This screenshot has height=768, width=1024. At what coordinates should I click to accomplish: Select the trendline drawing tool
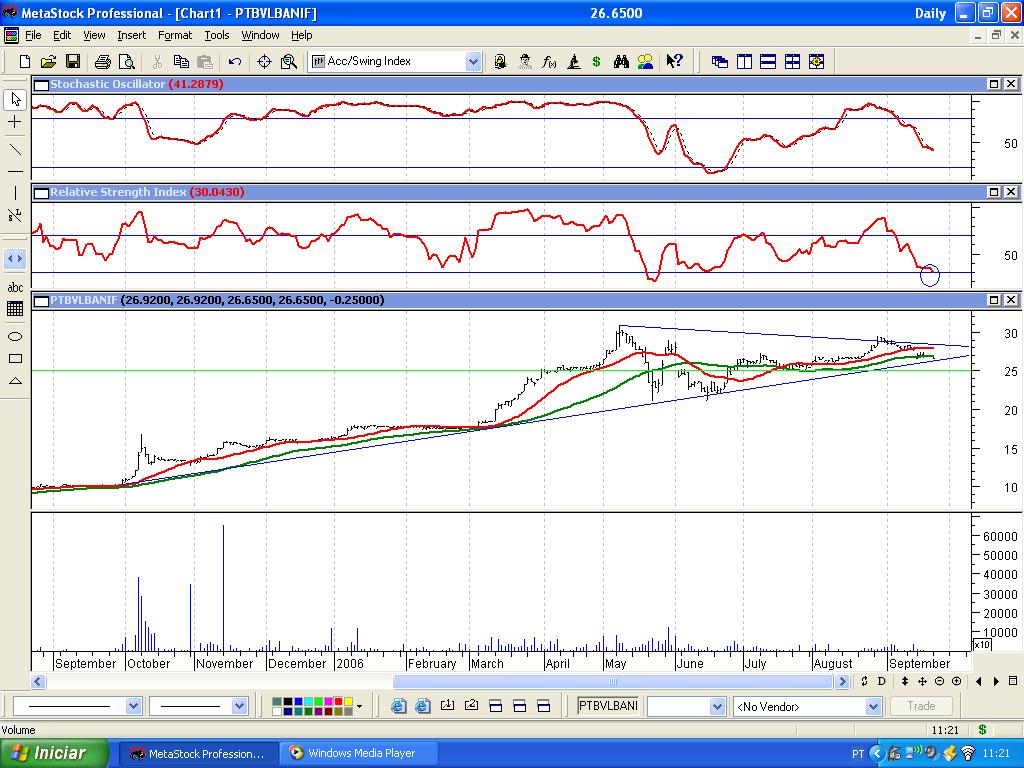15,150
